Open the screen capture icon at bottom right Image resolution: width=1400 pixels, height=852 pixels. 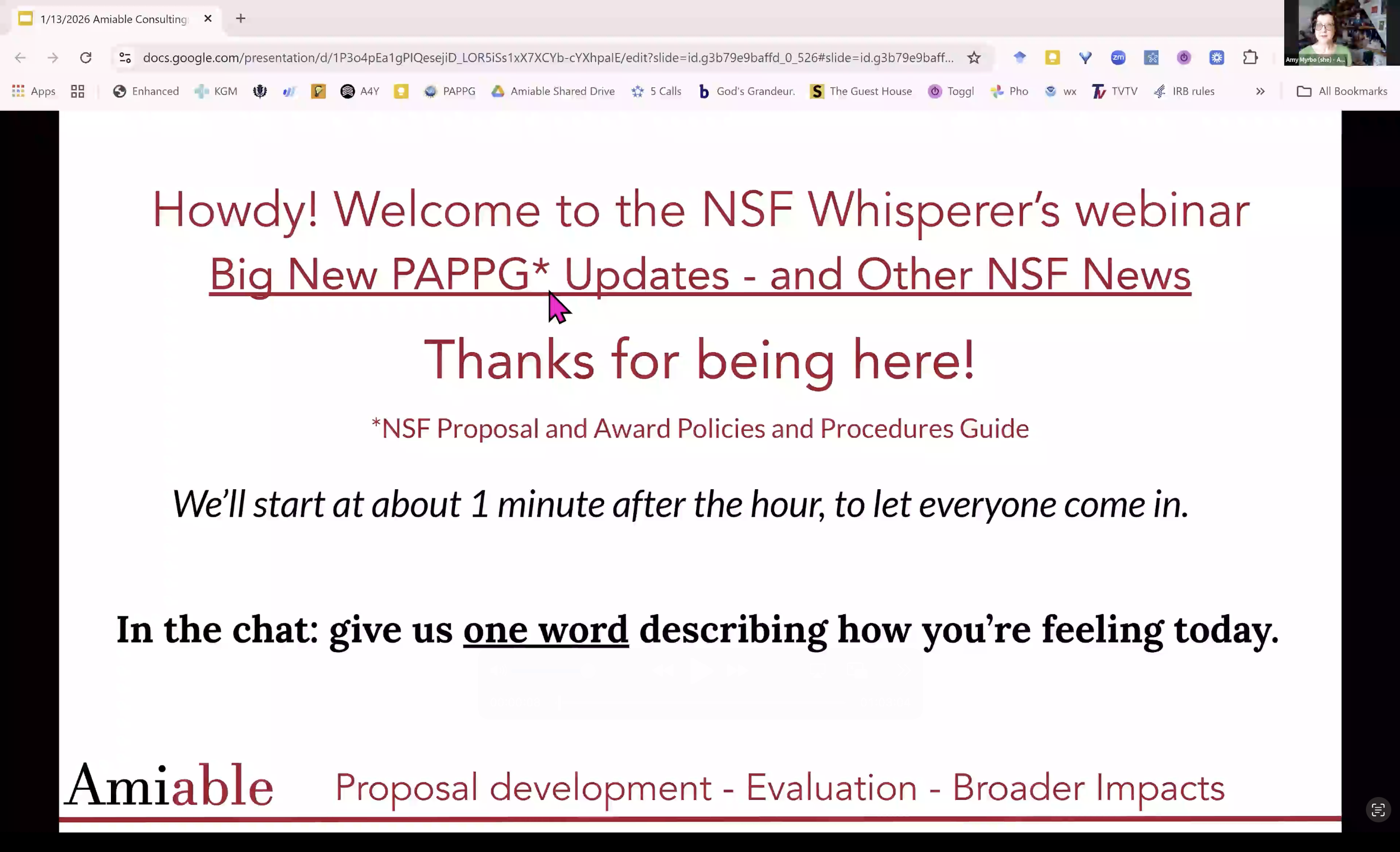click(x=1378, y=810)
